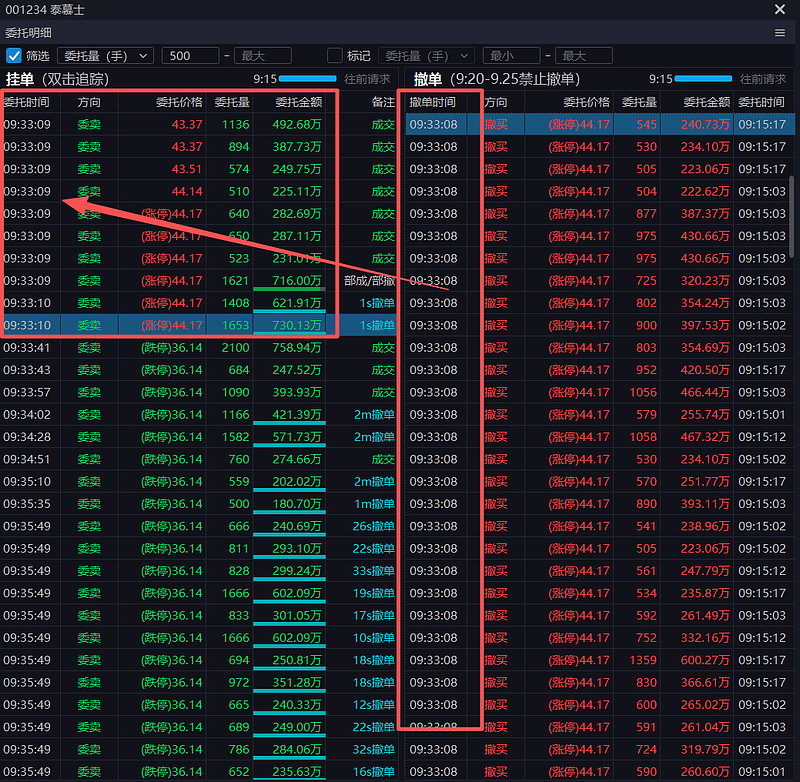The height and width of the screenshot is (782, 800).
Task: Open the 标记 委托量(手) dropdown
Action: pos(426,56)
